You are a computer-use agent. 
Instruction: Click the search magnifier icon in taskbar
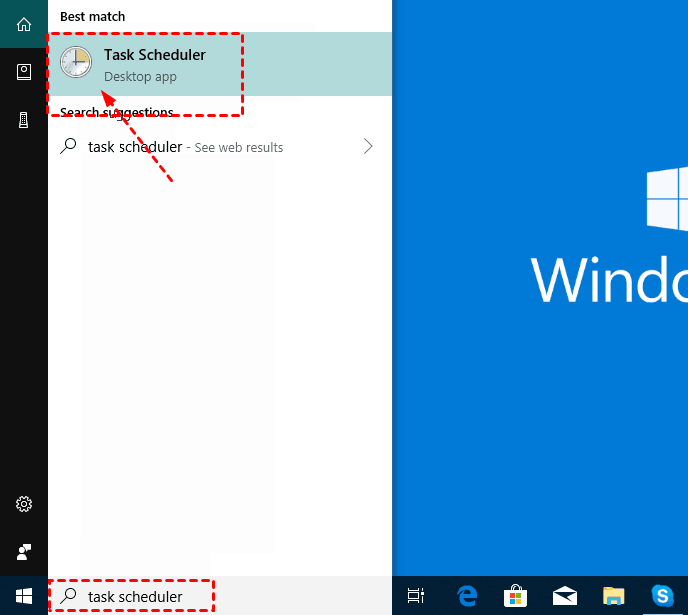point(68,596)
